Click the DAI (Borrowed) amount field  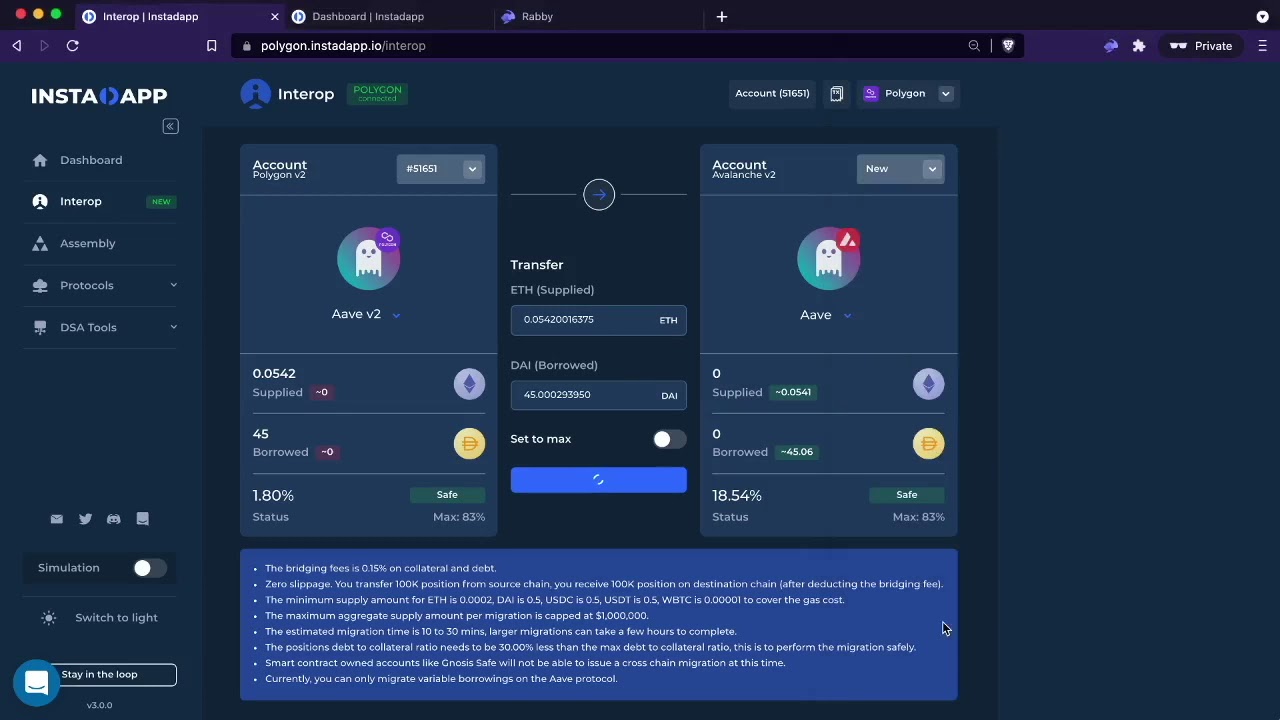click(599, 395)
